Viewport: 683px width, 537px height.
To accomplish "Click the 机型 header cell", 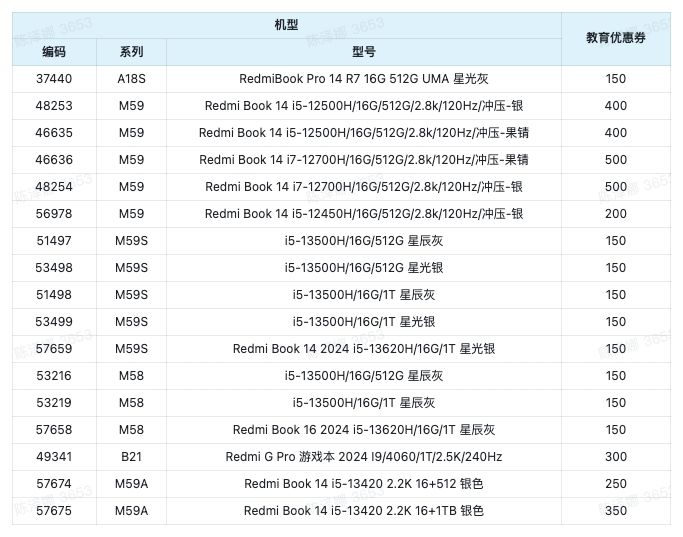I will 286,24.
